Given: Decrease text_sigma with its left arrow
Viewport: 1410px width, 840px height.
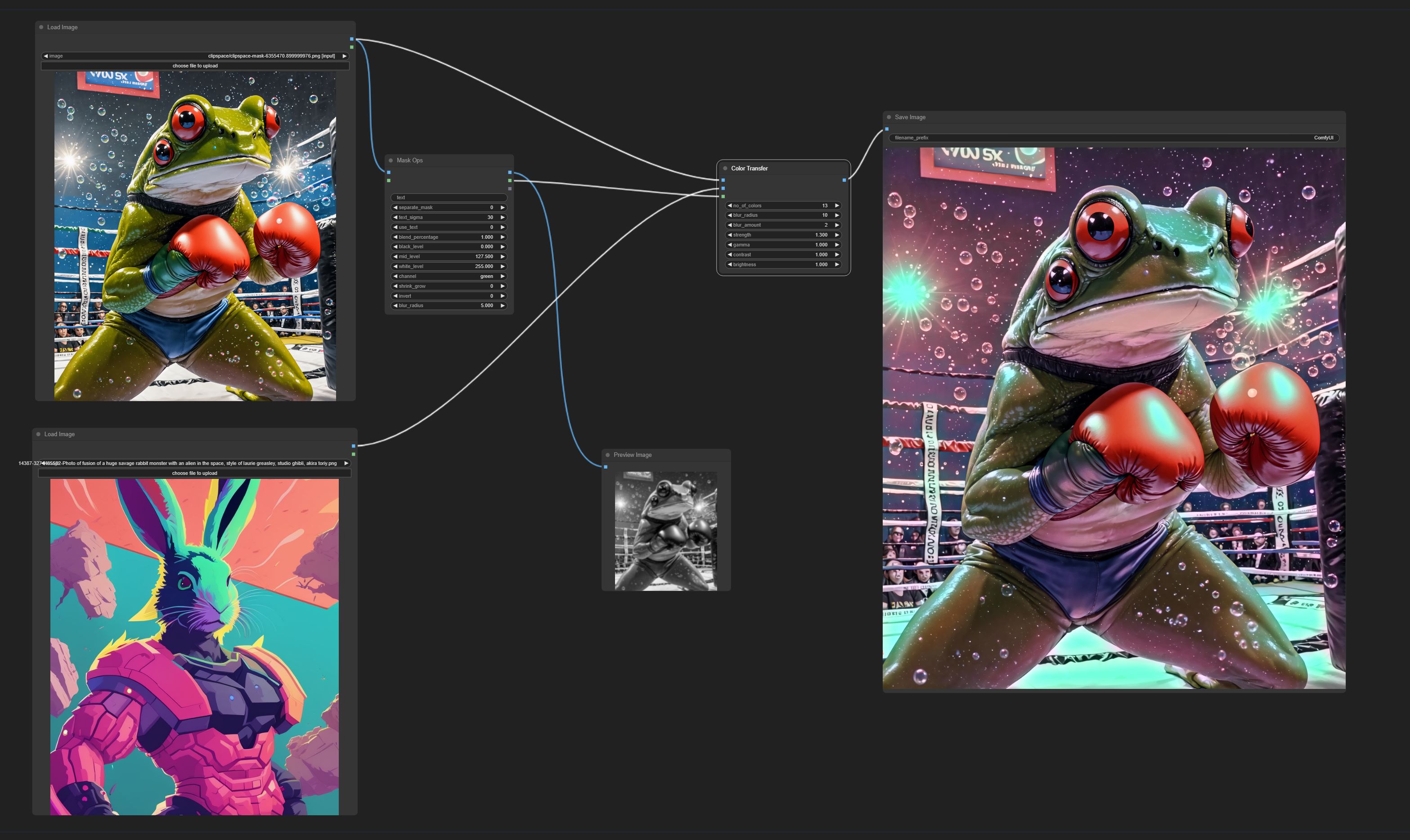Looking at the screenshot, I should click(395, 217).
